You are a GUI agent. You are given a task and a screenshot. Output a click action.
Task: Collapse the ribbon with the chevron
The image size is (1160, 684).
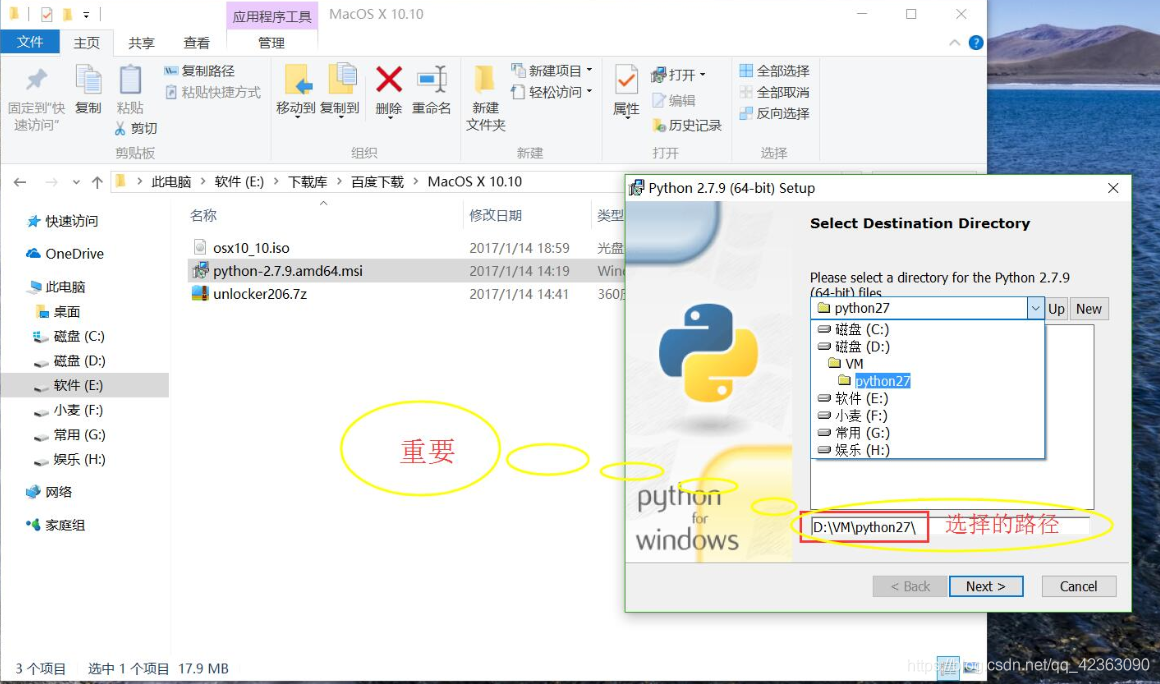click(x=954, y=43)
